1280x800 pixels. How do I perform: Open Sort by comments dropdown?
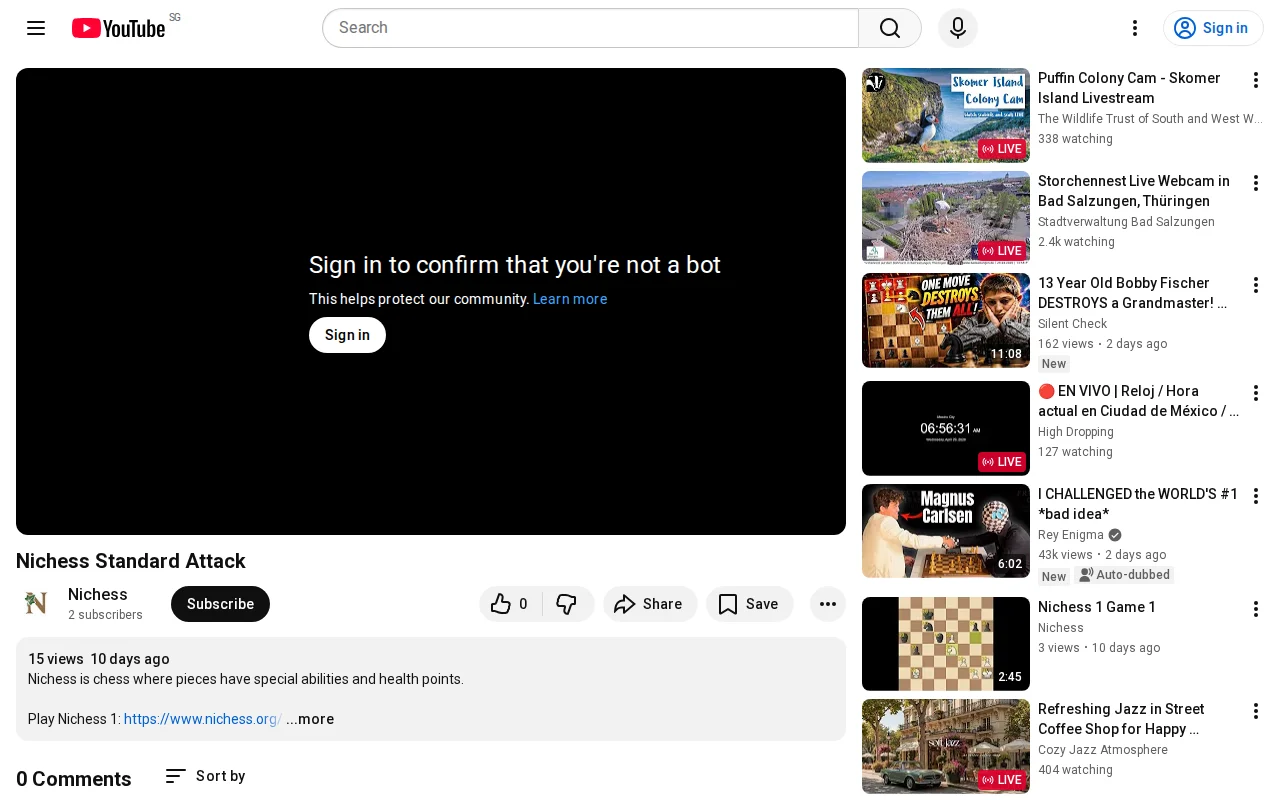205,776
